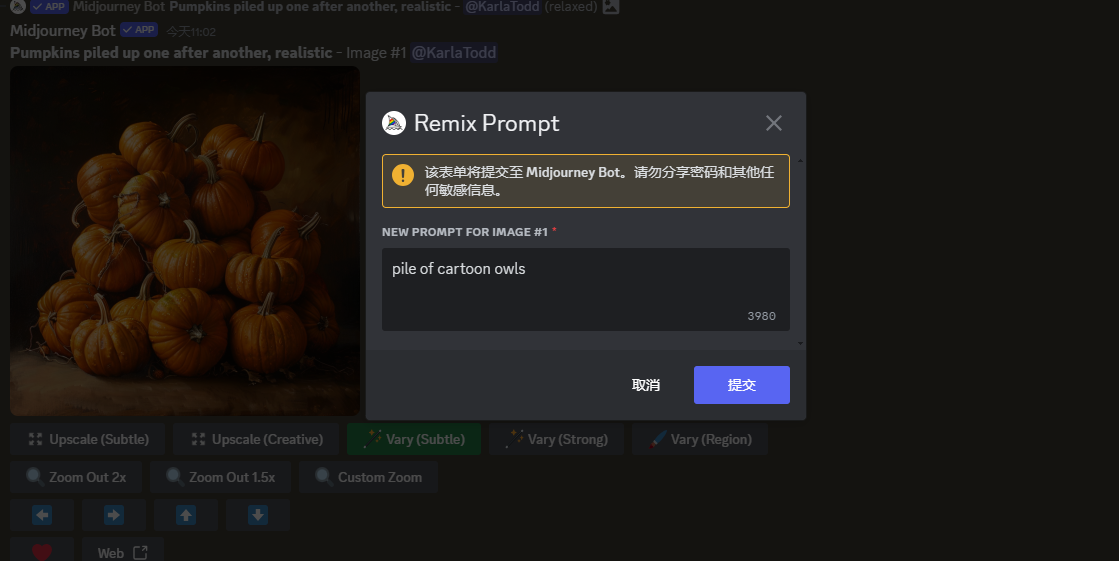The height and width of the screenshot is (561, 1119).
Task: Click the pan left arrow button
Action: click(x=42, y=515)
